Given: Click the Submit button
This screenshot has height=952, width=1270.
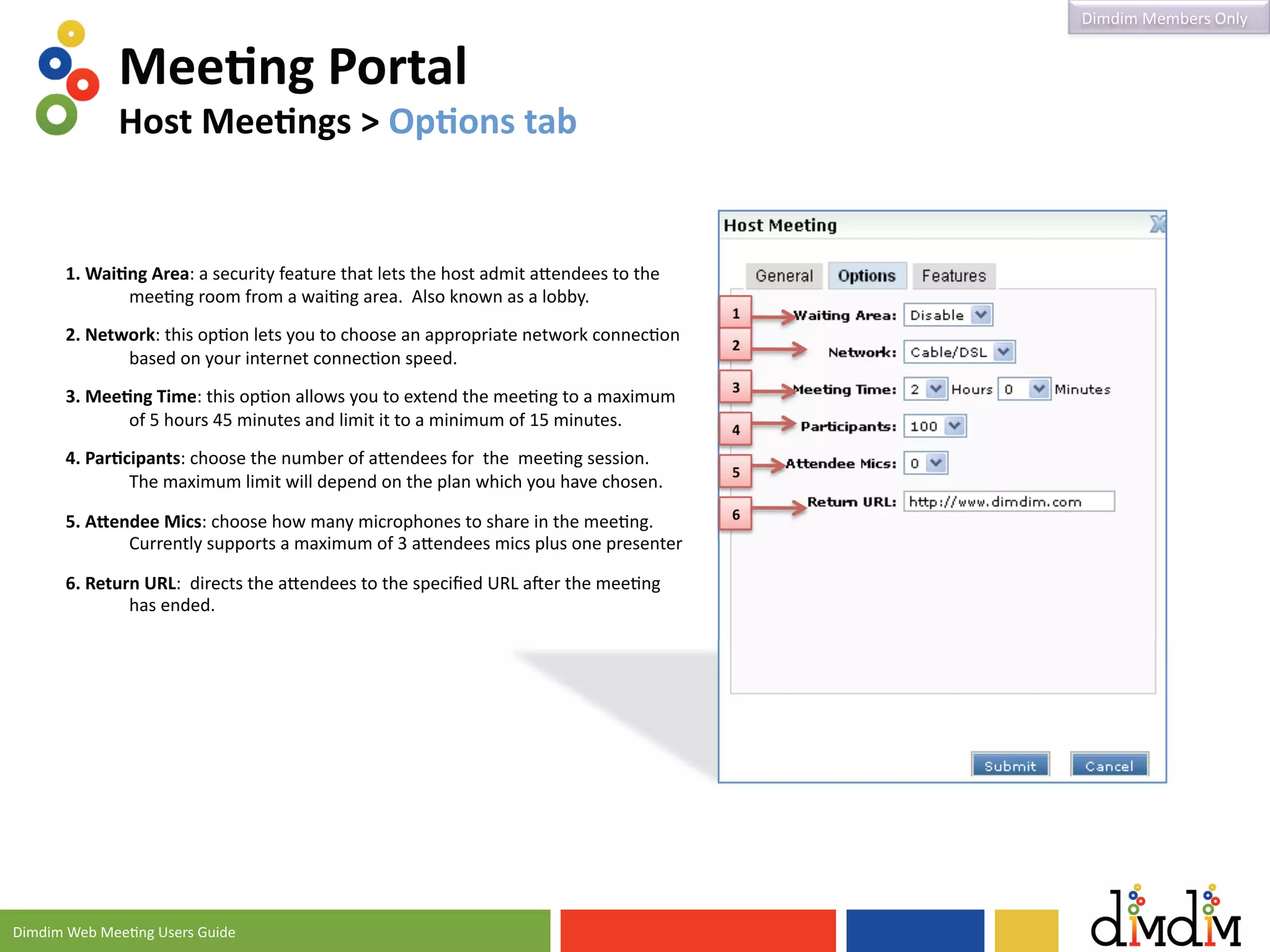Looking at the screenshot, I should click(1010, 765).
